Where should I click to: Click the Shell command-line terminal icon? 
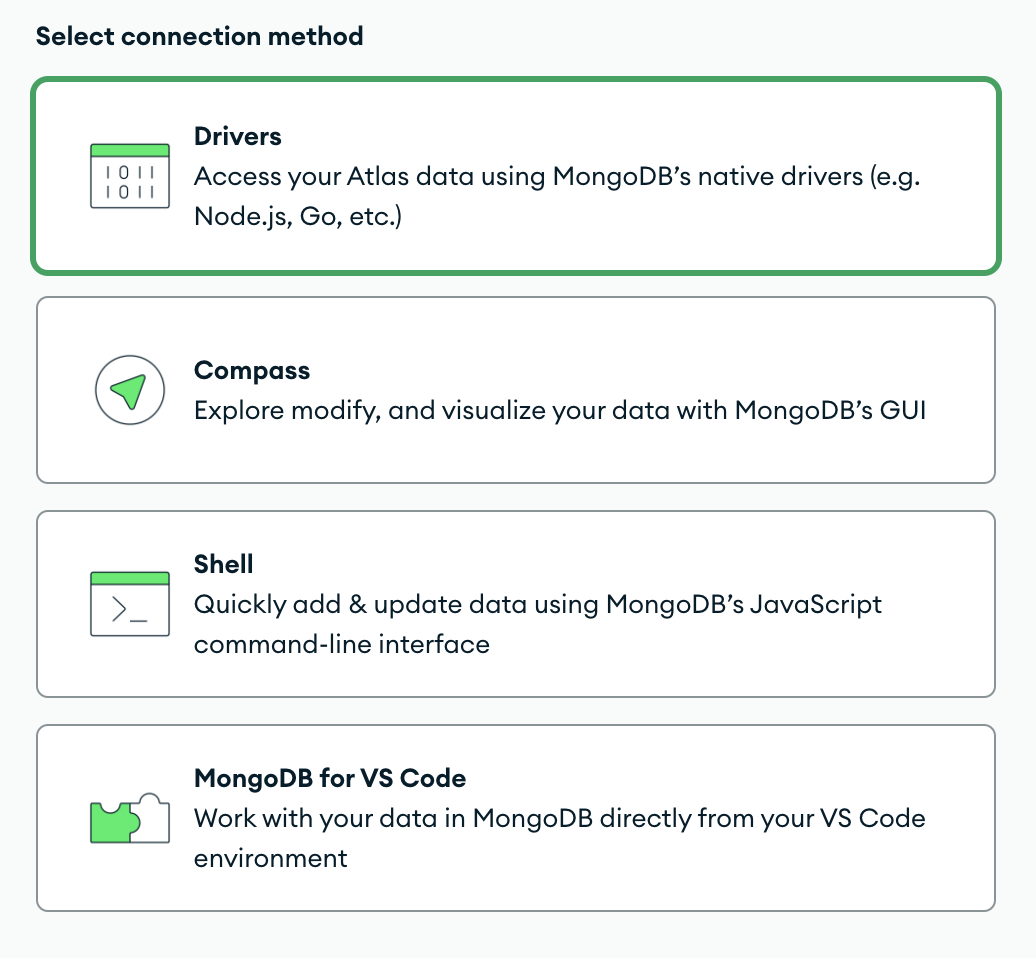pyautogui.click(x=130, y=603)
